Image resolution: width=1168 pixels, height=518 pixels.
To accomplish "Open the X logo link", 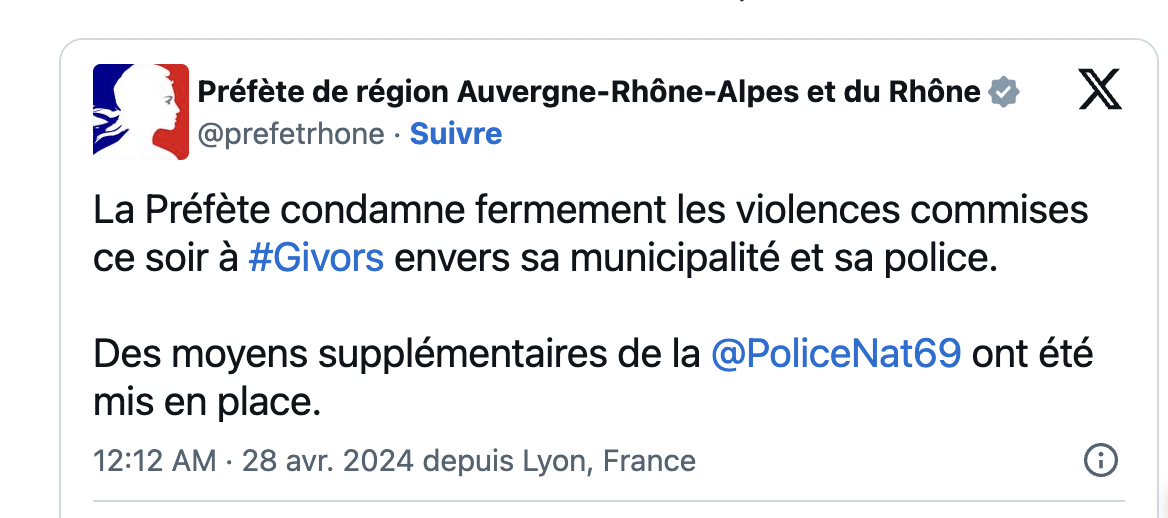I will coord(1100,93).
